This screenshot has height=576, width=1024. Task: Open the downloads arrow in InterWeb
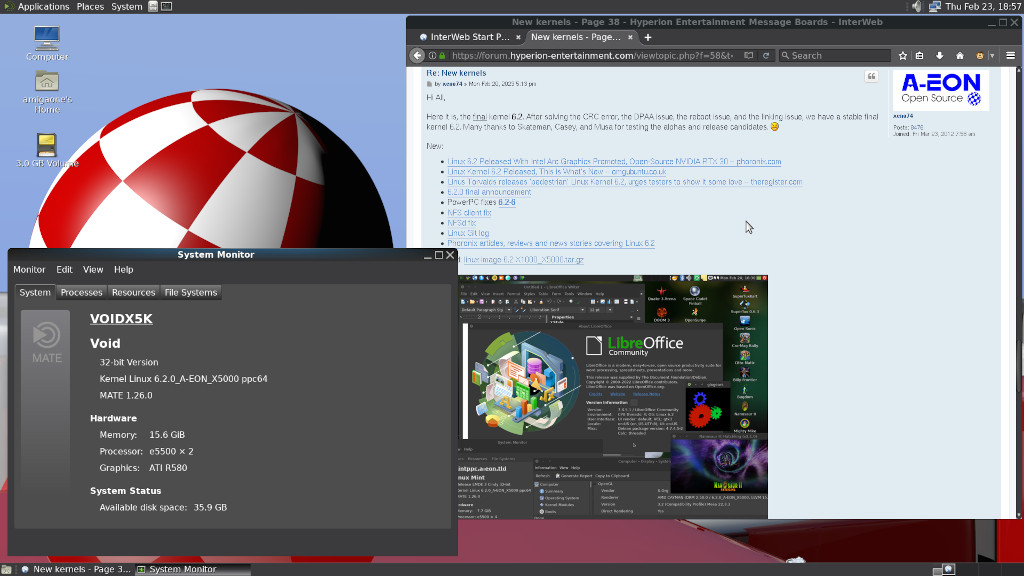[x=940, y=56]
